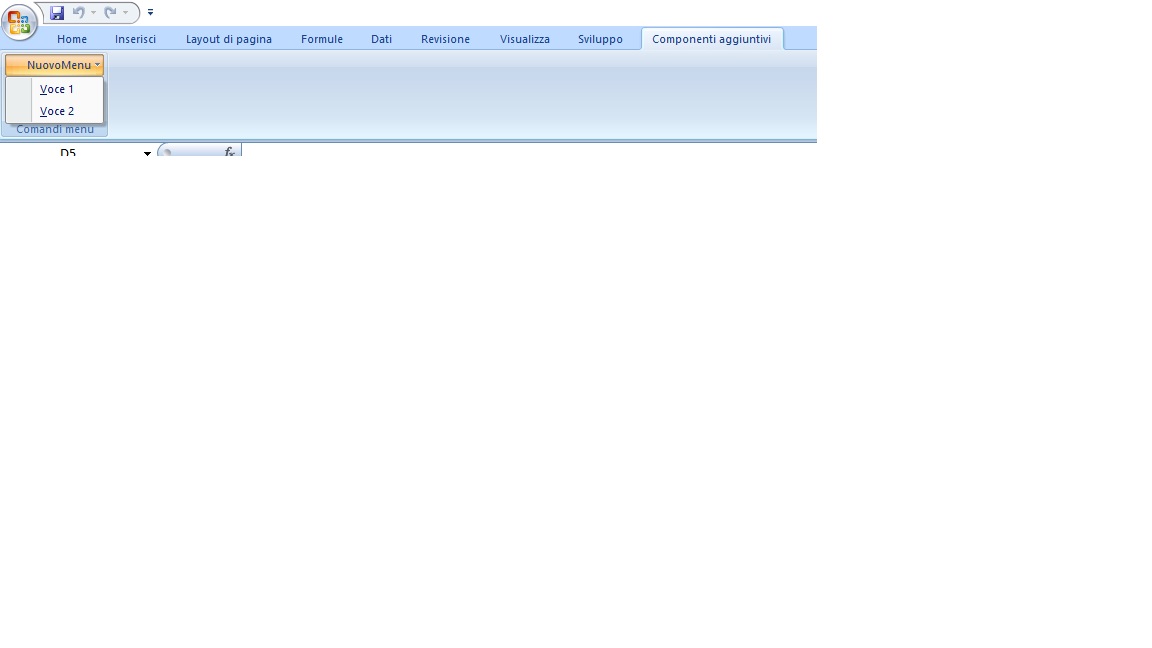Switch to the Home tab

pos(72,39)
